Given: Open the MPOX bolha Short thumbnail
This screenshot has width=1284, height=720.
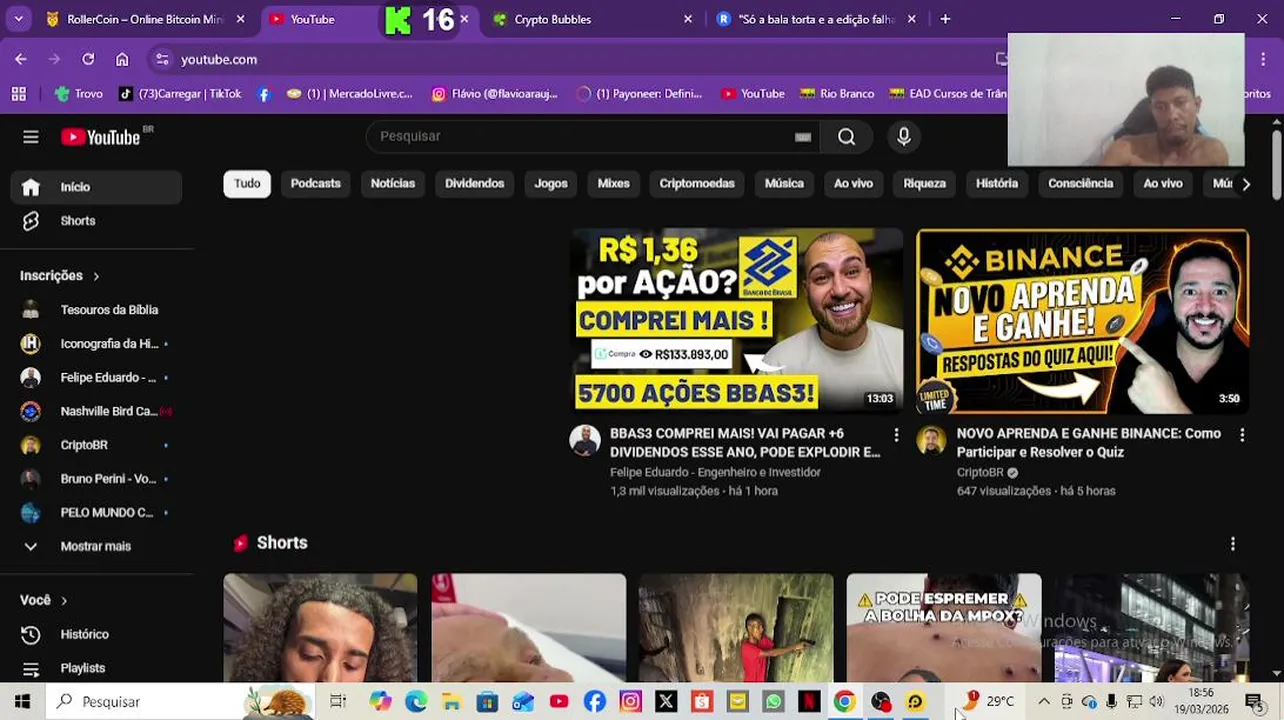Looking at the screenshot, I should point(944,628).
